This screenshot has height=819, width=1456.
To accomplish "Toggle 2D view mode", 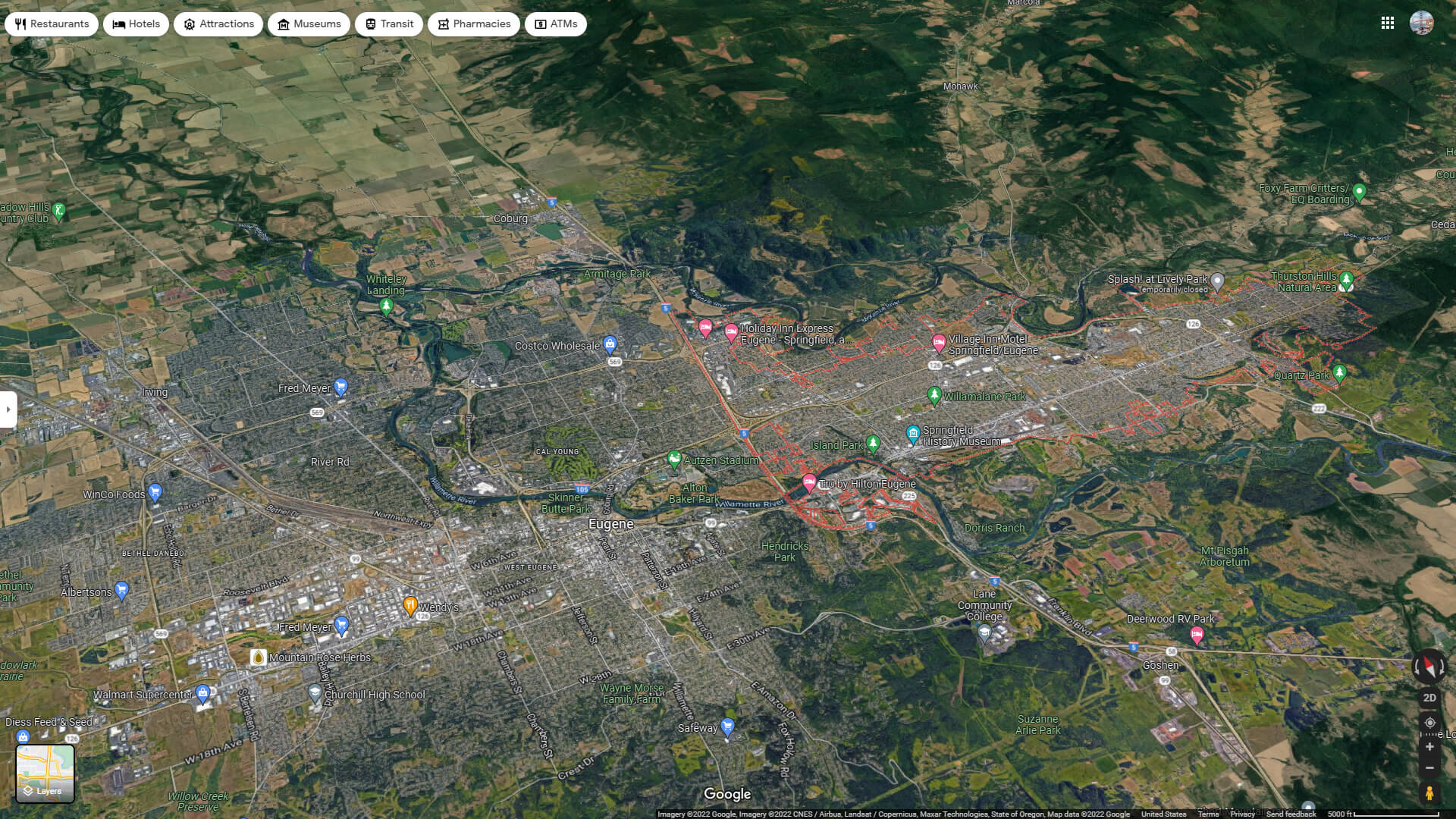I will 1429,698.
